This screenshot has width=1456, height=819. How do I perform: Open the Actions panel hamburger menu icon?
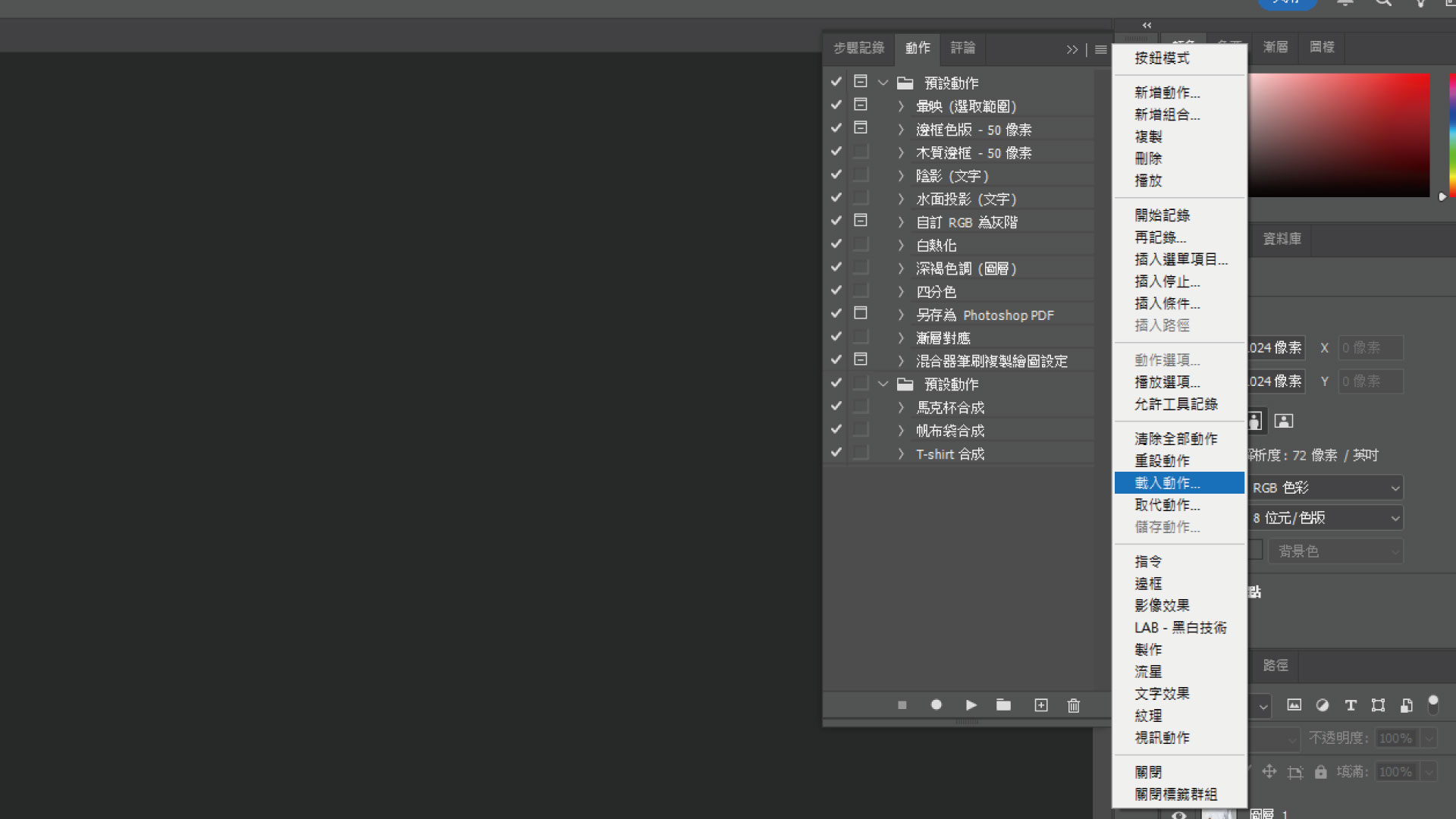(1101, 49)
